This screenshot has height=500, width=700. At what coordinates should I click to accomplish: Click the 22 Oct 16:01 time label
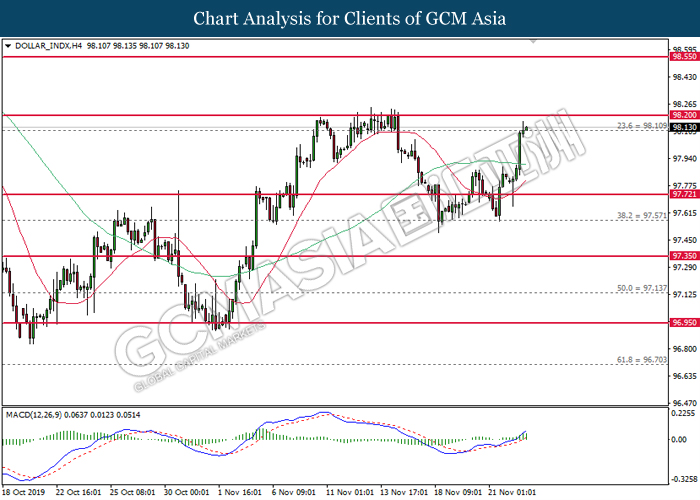pos(79,492)
